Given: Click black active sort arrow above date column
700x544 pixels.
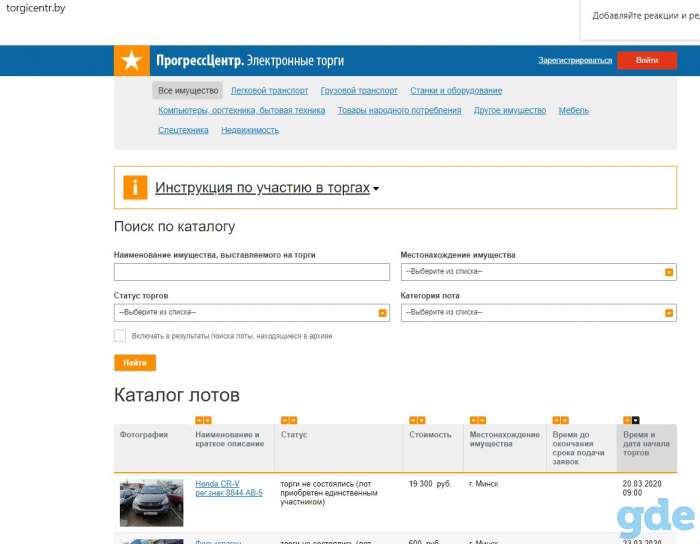Looking at the screenshot, I should (635, 420).
